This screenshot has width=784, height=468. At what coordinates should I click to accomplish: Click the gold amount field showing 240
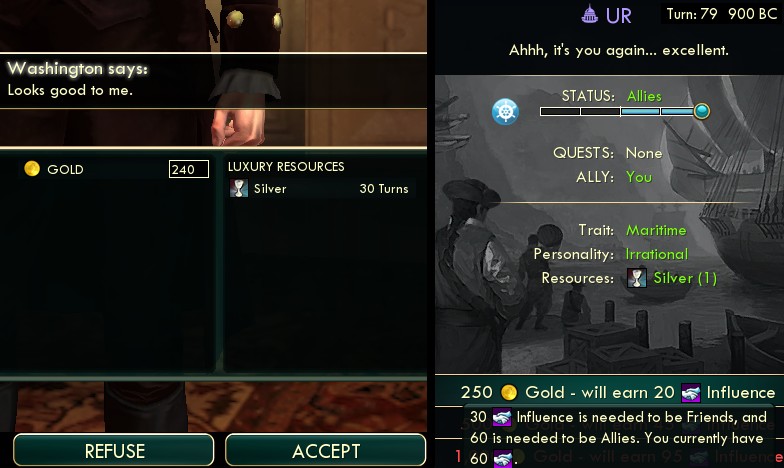pos(188,169)
